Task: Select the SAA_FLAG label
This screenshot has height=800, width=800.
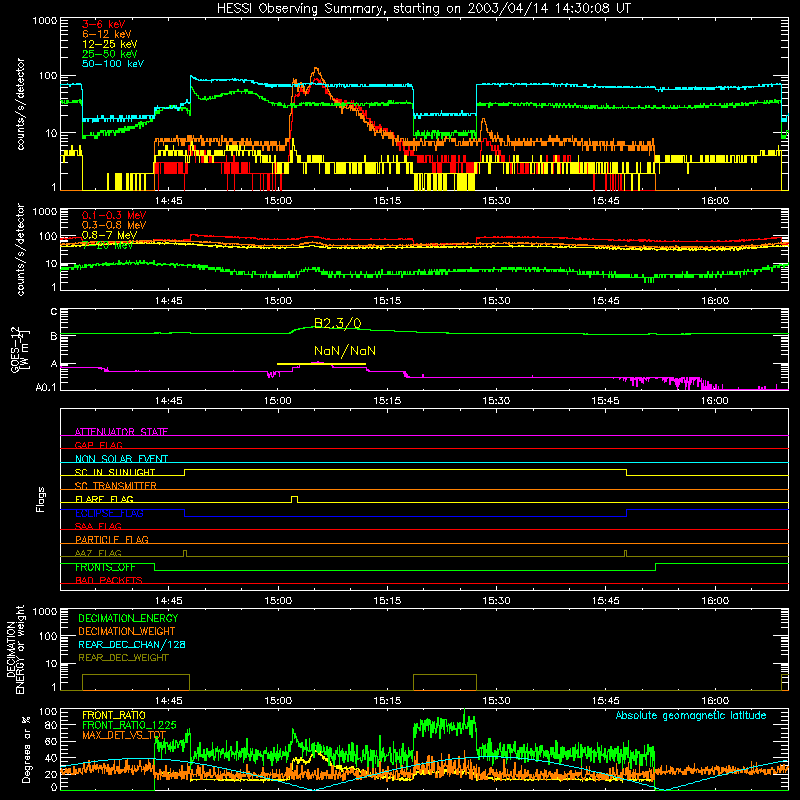Action: coord(98,526)
